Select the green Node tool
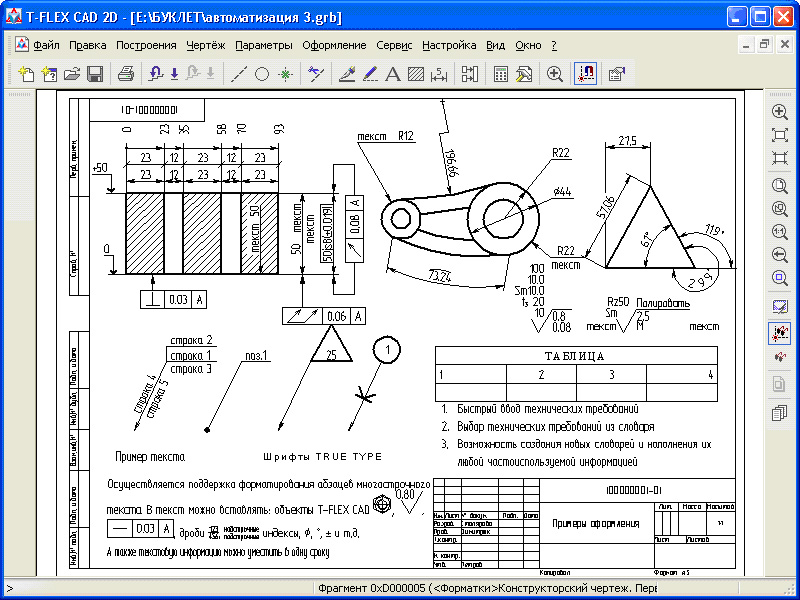The height and width of the screenshot is (600, 800). pyautogui.click(x=285, y=74)
